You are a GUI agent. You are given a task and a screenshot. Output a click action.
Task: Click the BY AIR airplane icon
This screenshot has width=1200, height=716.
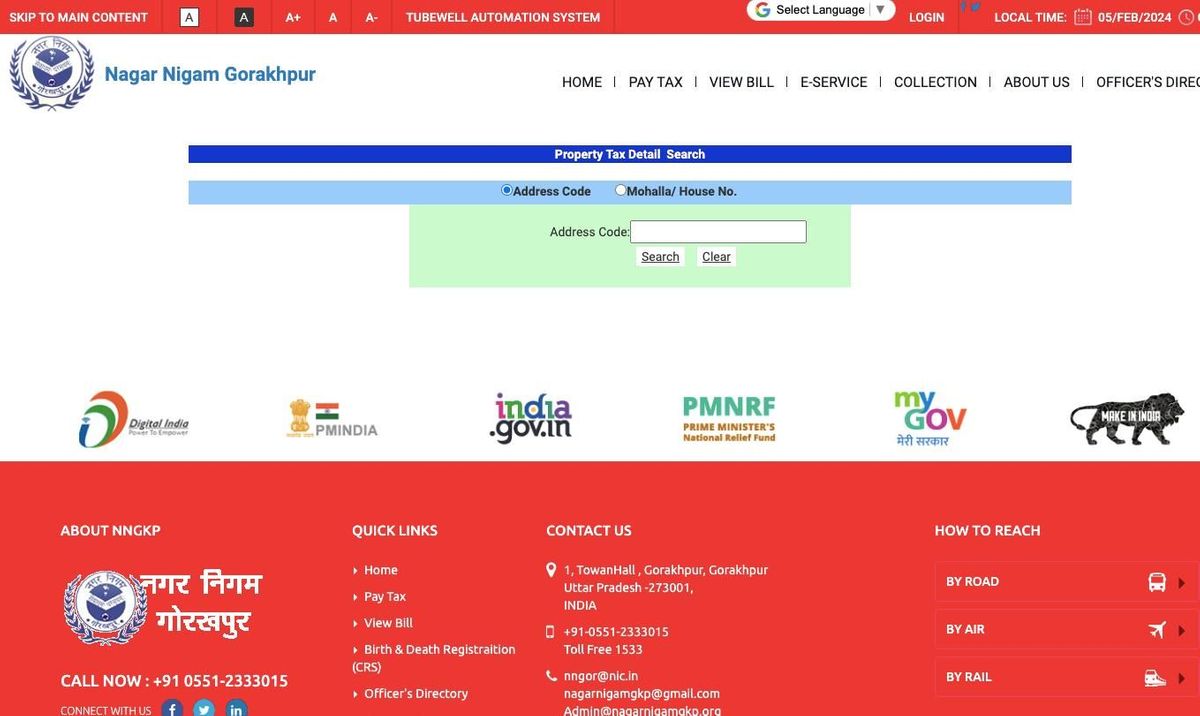coord(1157,629)
